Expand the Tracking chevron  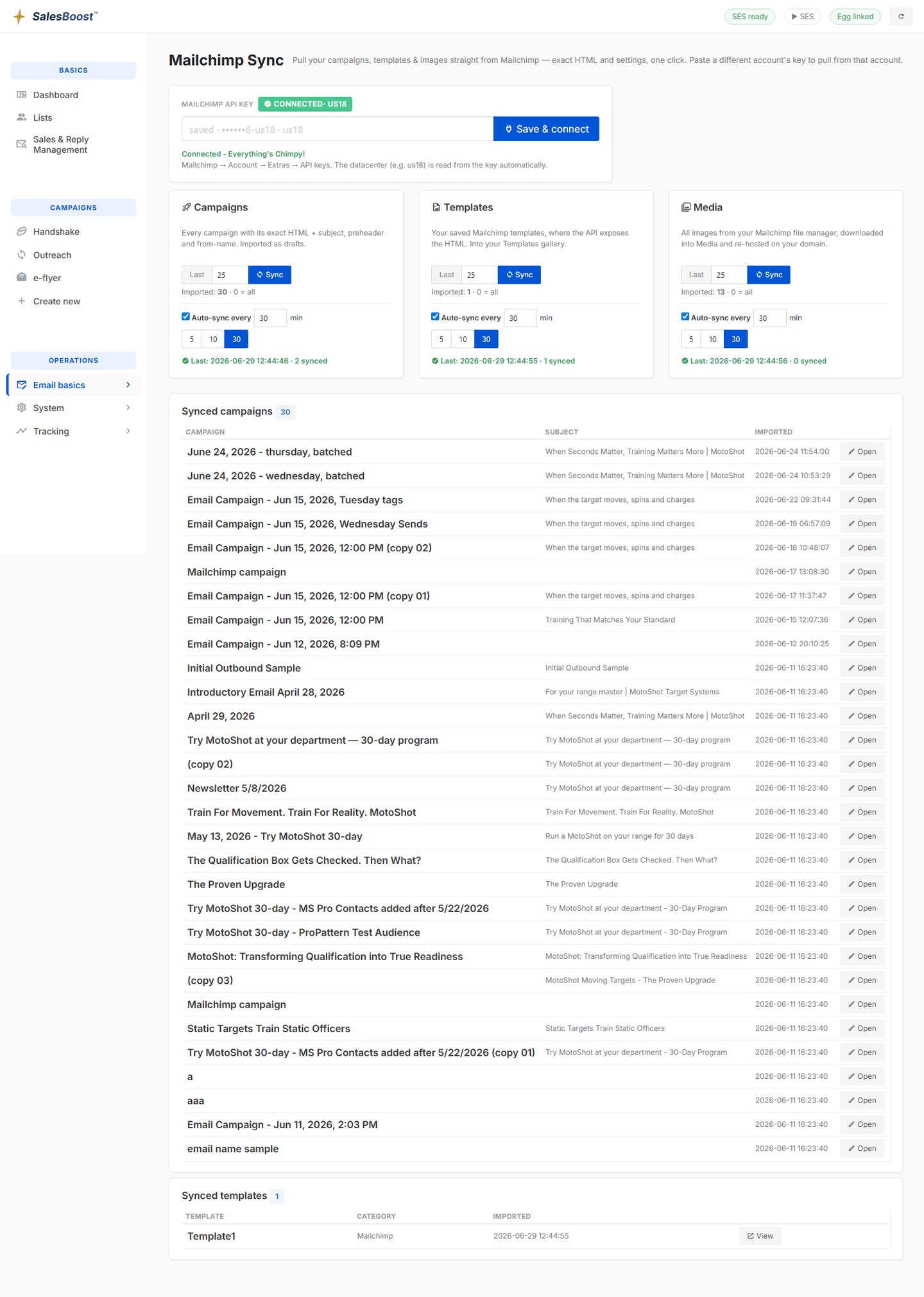point(128,431)
